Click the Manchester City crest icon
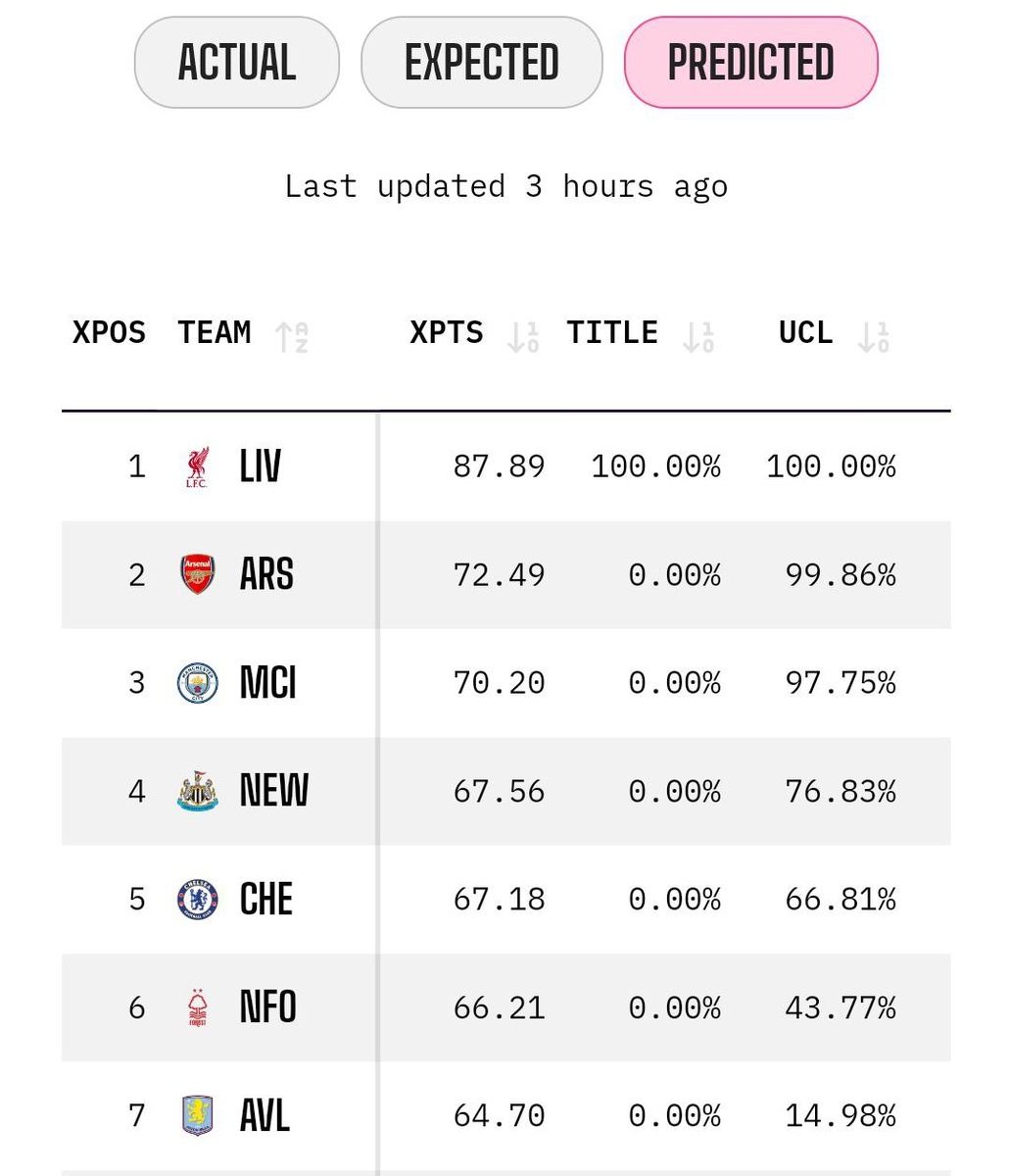Screen dimensions: 1009x1176 [197, 683]
